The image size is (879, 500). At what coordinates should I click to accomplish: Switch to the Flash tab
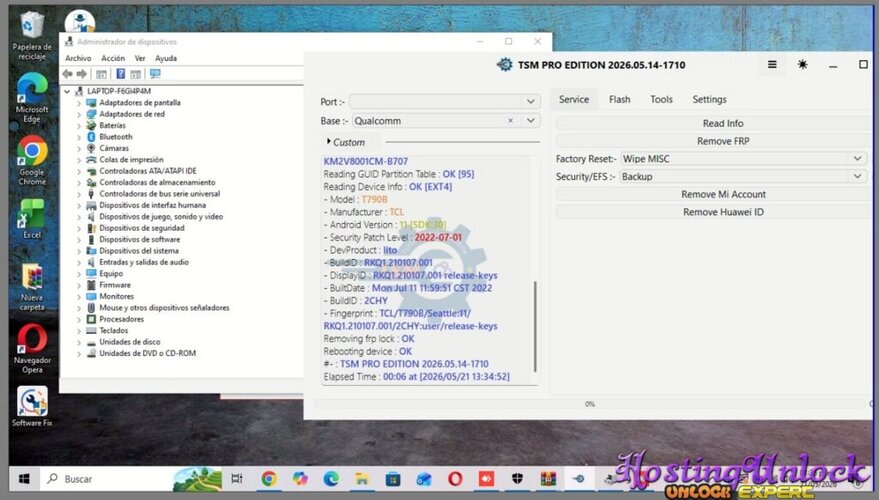click(619, 99)
